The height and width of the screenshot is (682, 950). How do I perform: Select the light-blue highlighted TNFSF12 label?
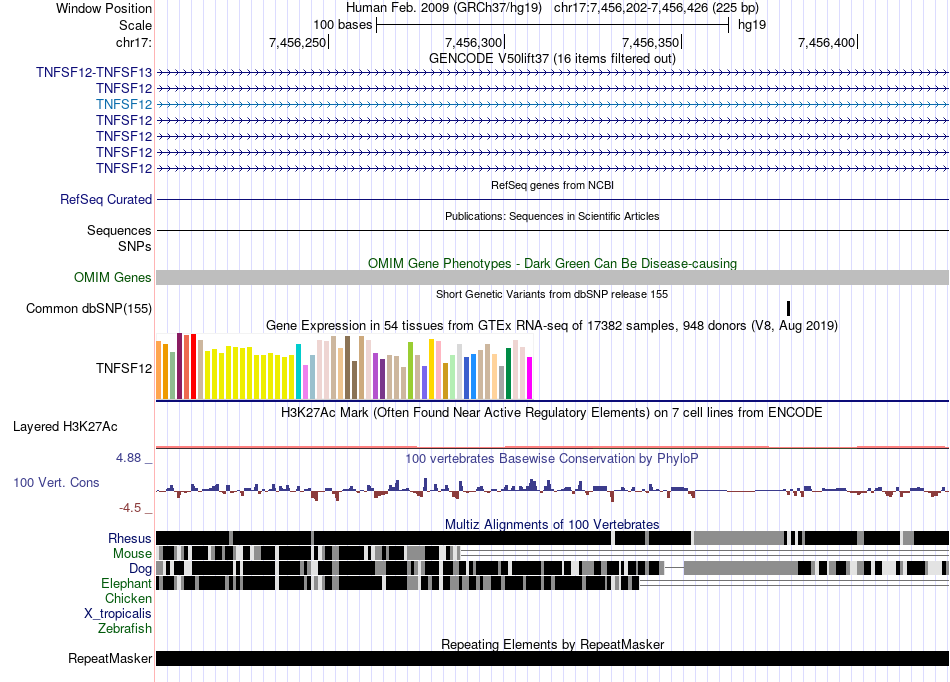coord(124,104)
